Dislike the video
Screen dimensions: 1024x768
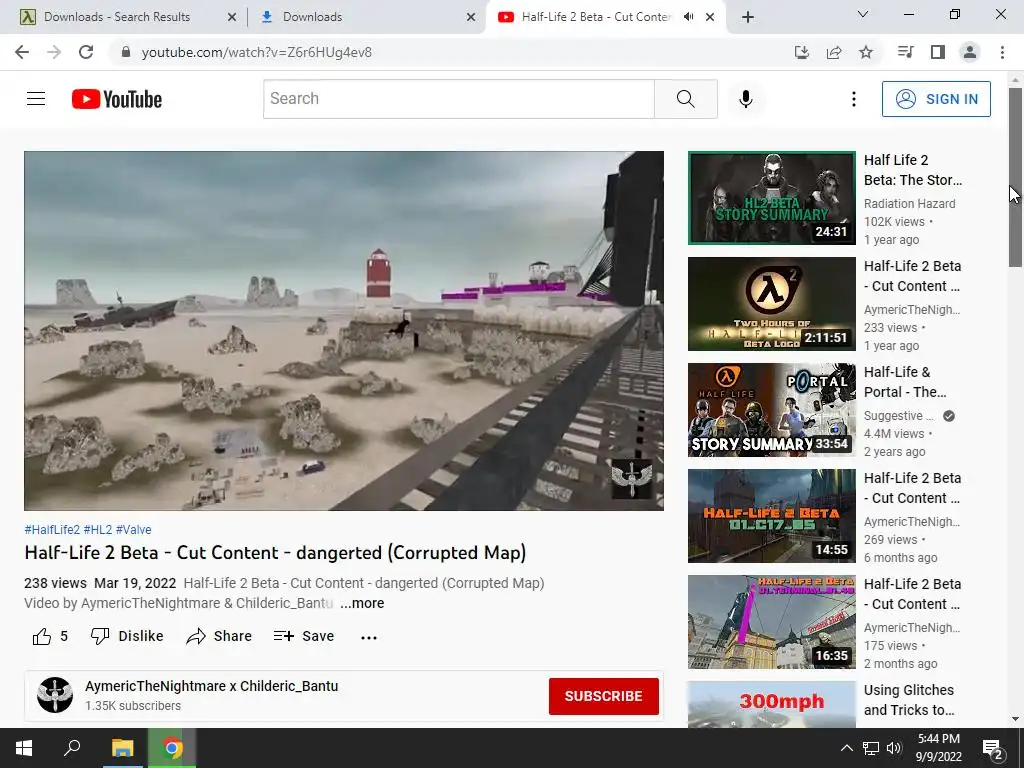pos(127,636)
